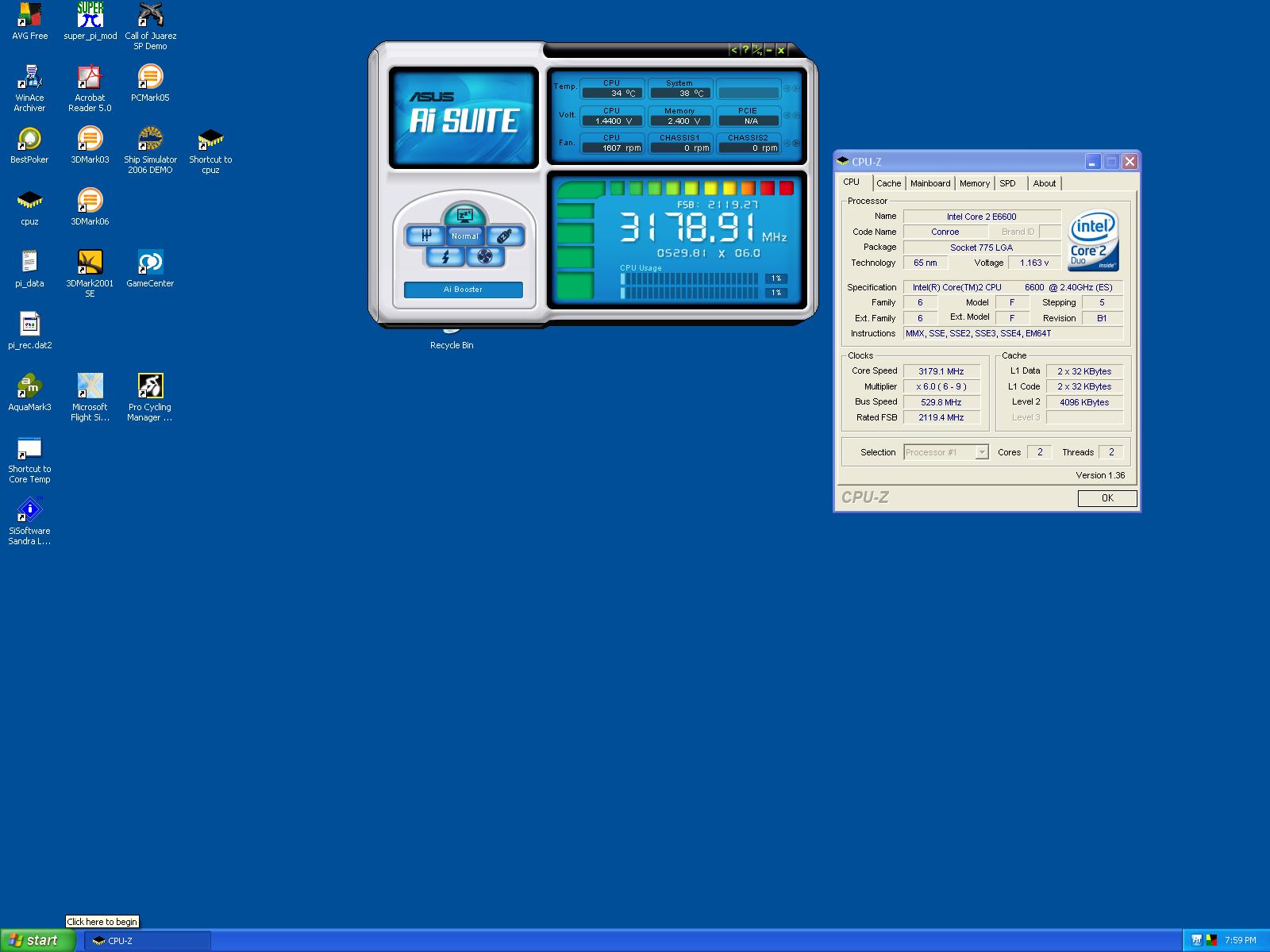The image size is (1270, 952).
Task: Select PCMark05 desktop icon
Action: (x=150, y=83)
